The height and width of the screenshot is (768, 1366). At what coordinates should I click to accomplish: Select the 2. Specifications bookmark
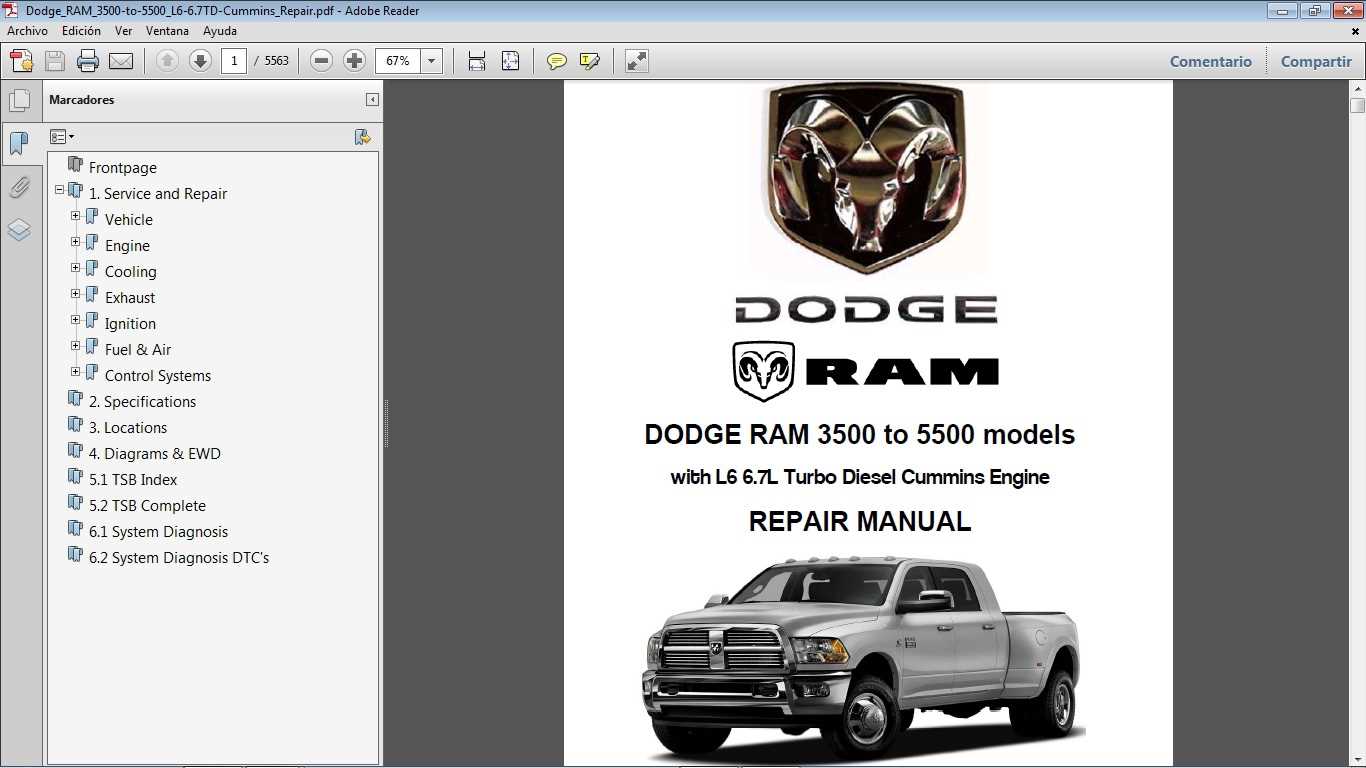point(142,402)
